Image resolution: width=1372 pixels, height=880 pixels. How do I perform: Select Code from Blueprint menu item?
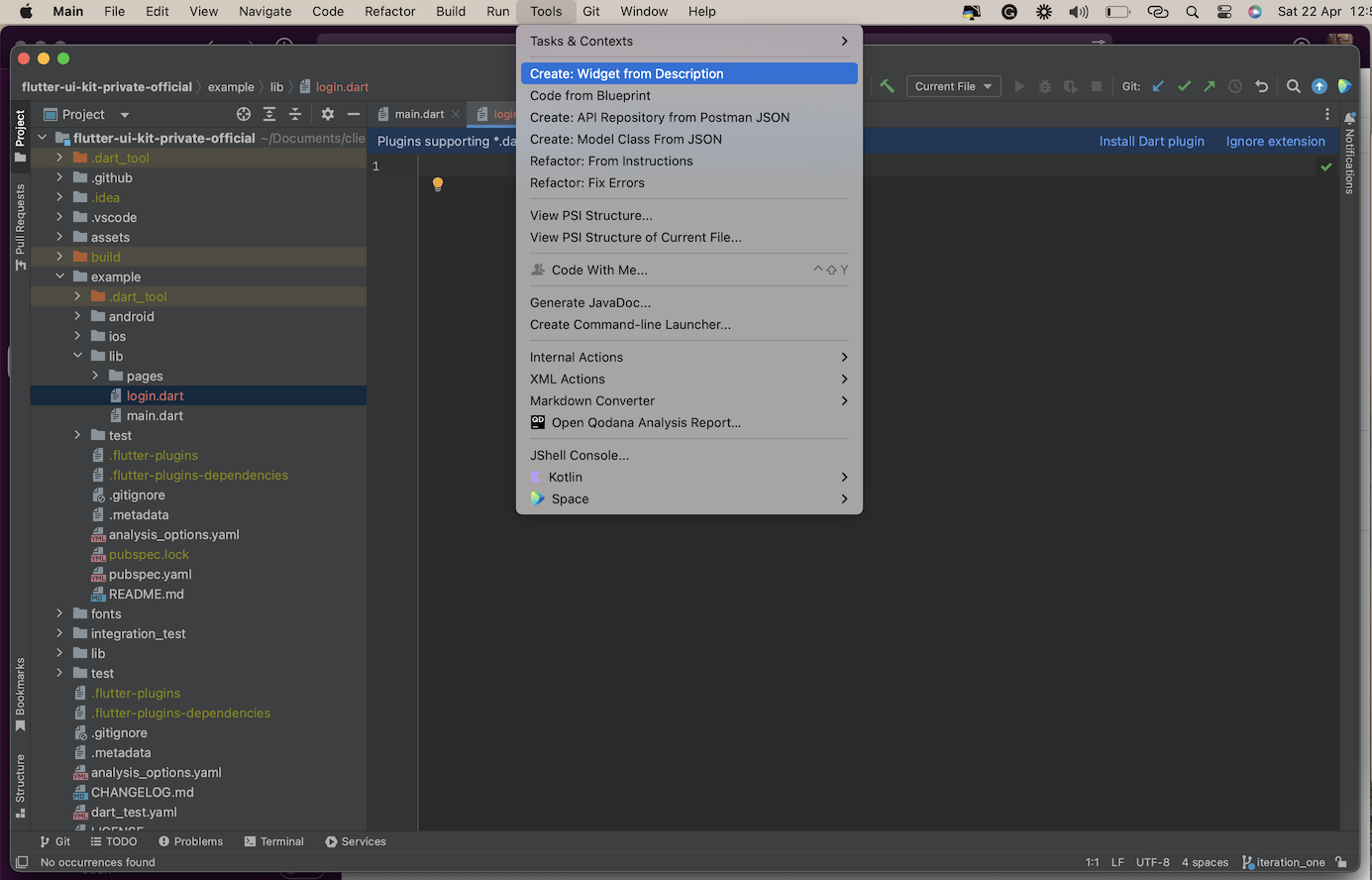[x=688, y=95]
